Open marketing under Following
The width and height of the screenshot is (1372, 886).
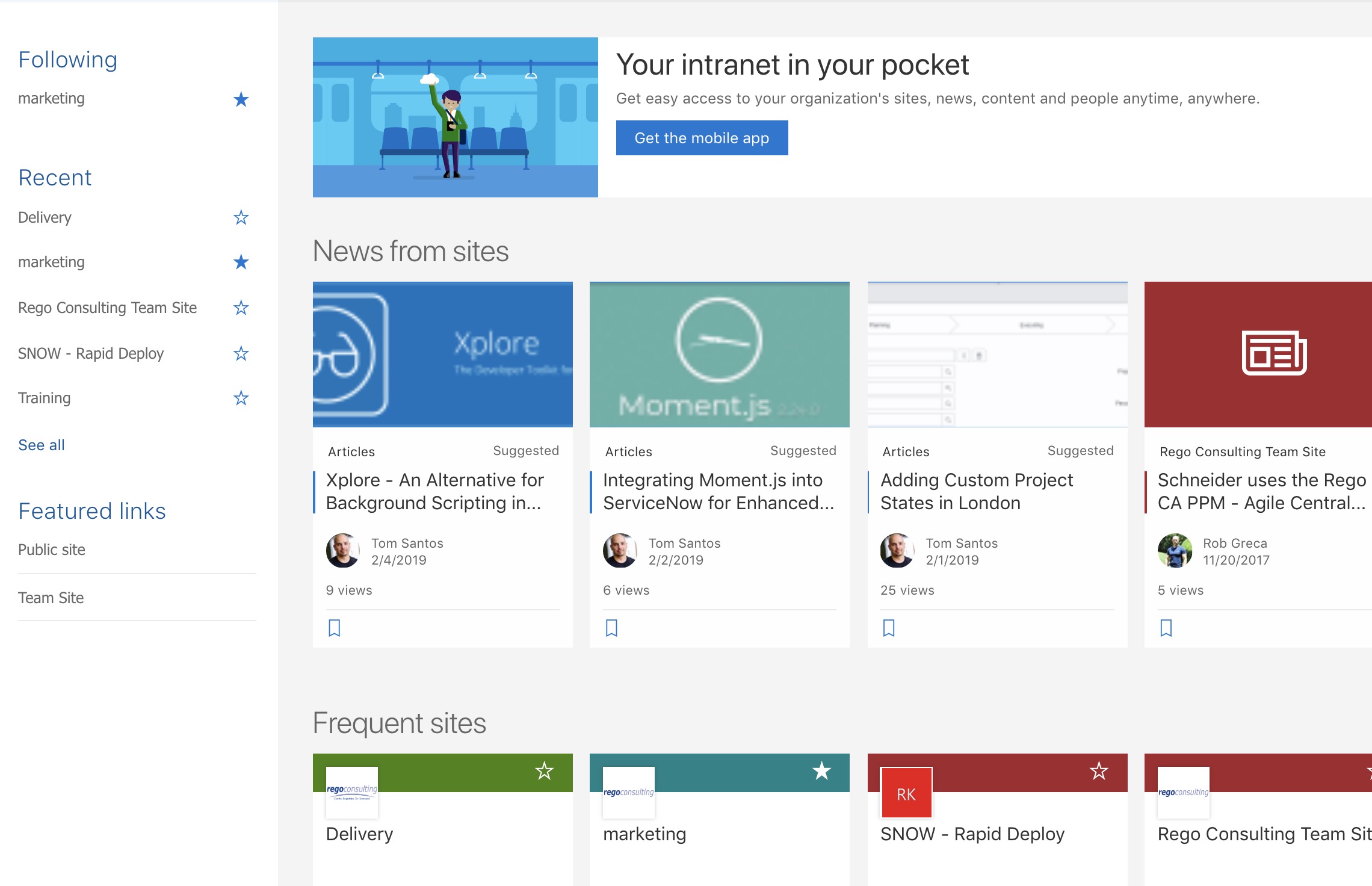(51, 98)
